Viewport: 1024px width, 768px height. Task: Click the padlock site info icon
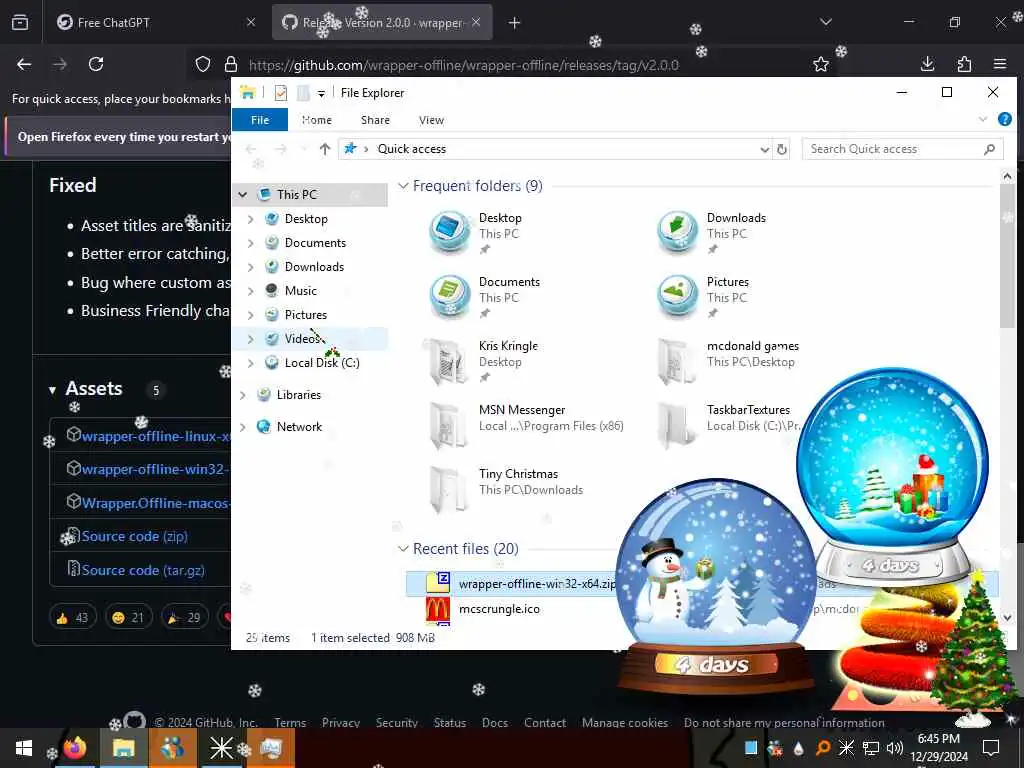pyautogui.click(x=231, y=64)
